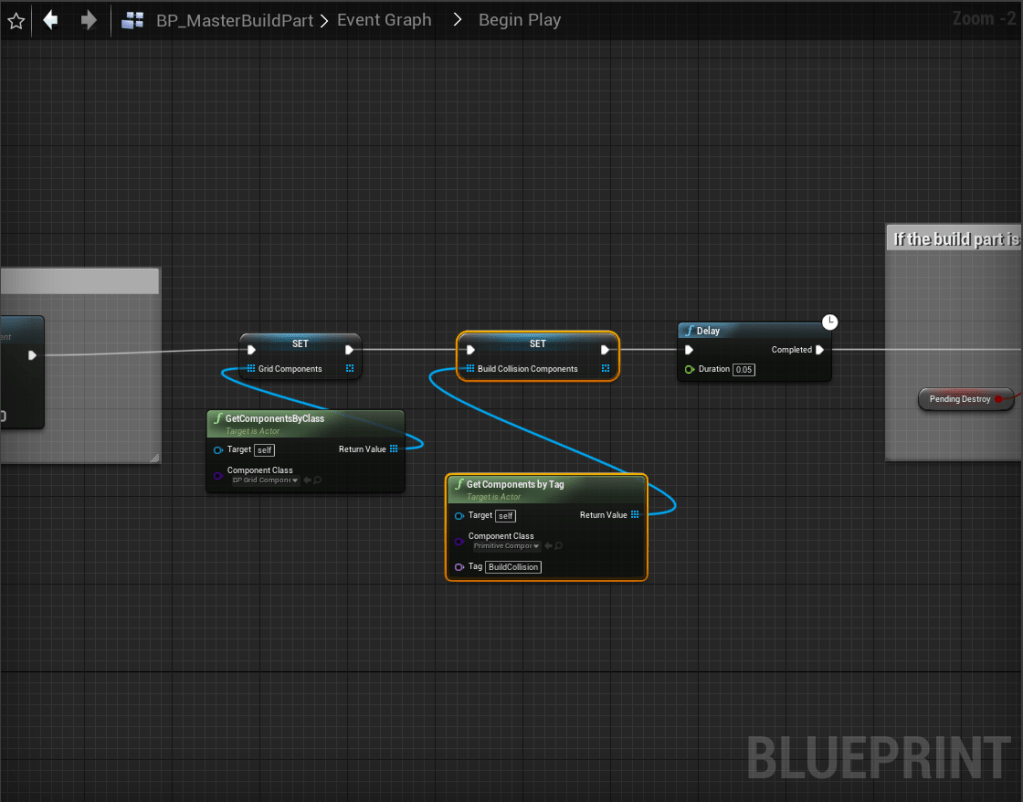Click Return Value pin on Get Components by Tag
The height and width of the screenshot is (802, 1023).
pyautogui.click(x=635, y=515)
